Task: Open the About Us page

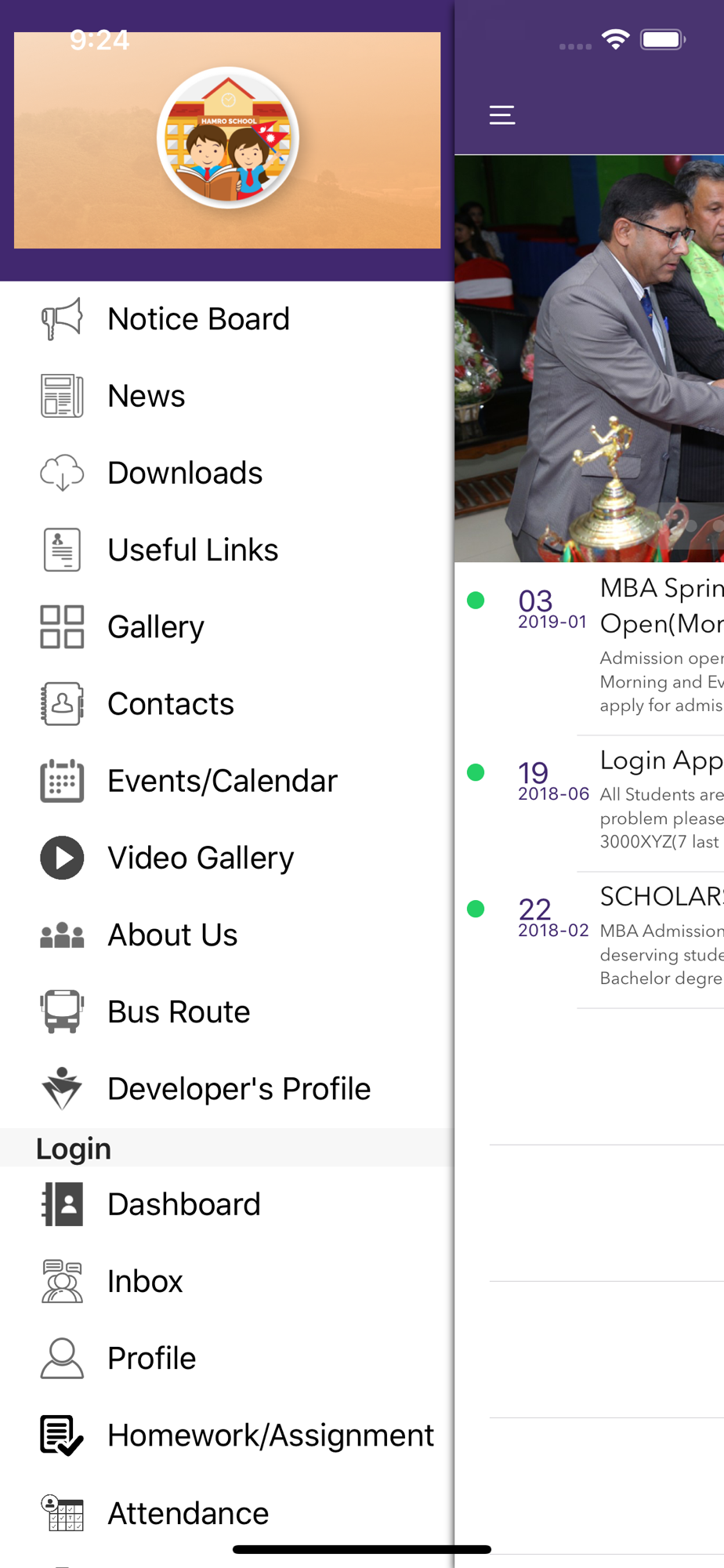Action: (172, 935)
